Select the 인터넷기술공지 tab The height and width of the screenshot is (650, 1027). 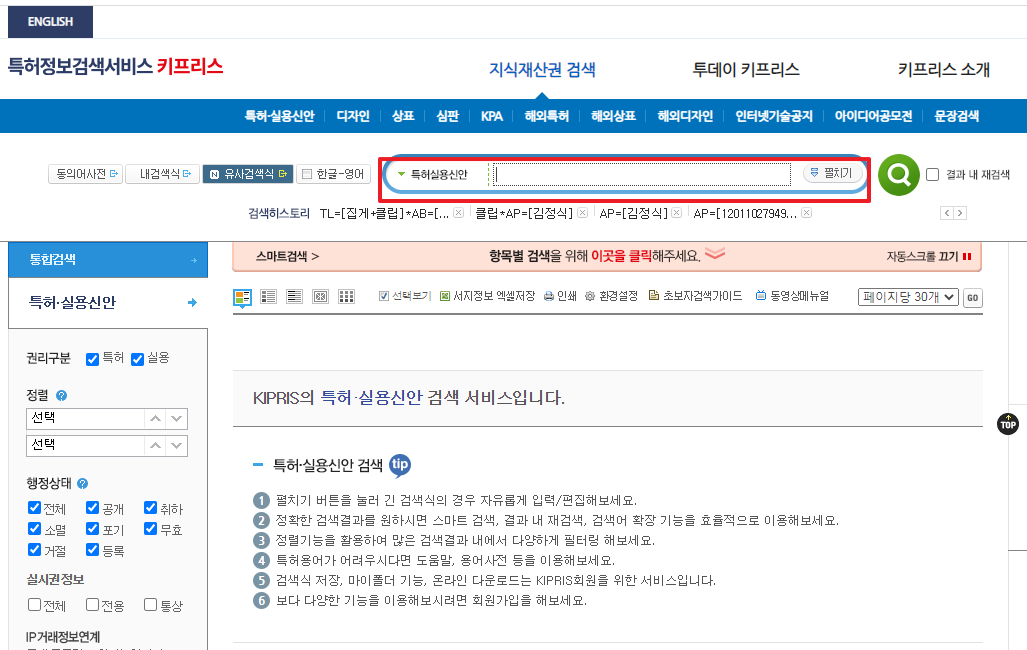pos(774,116)
